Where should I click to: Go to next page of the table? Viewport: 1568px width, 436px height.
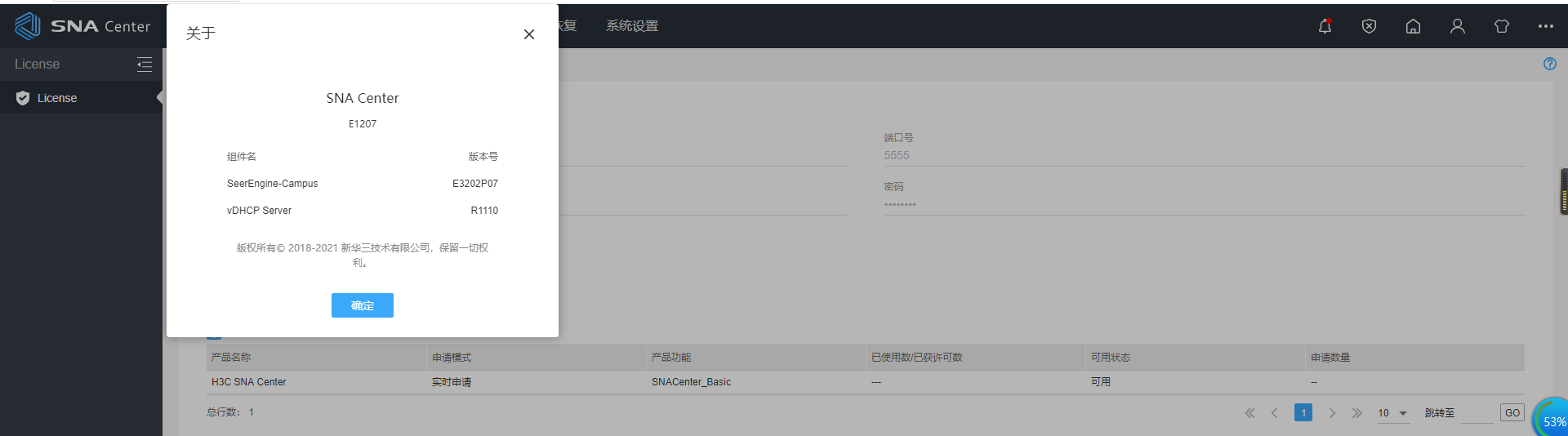point(1332,413)
